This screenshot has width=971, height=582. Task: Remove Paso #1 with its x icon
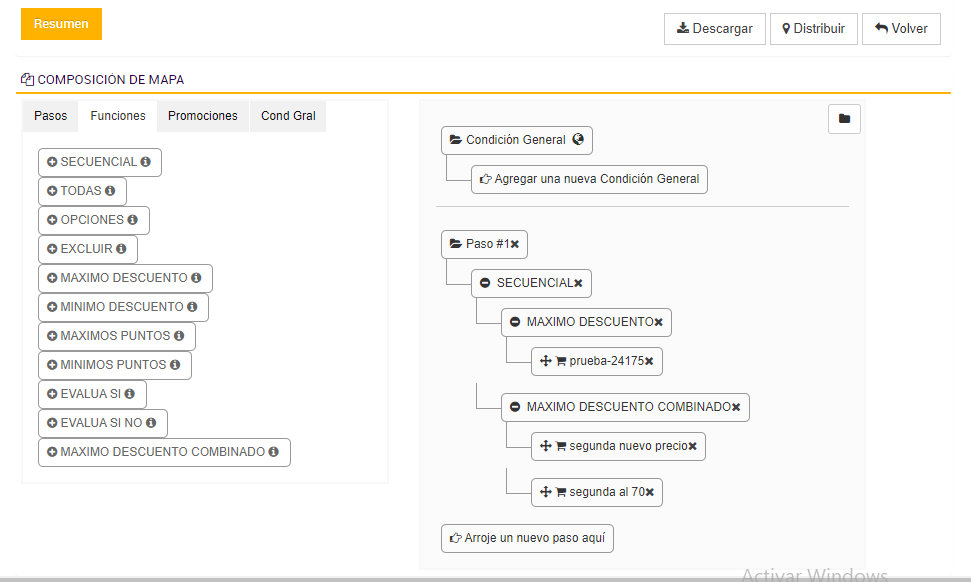[x=515, y=244]
